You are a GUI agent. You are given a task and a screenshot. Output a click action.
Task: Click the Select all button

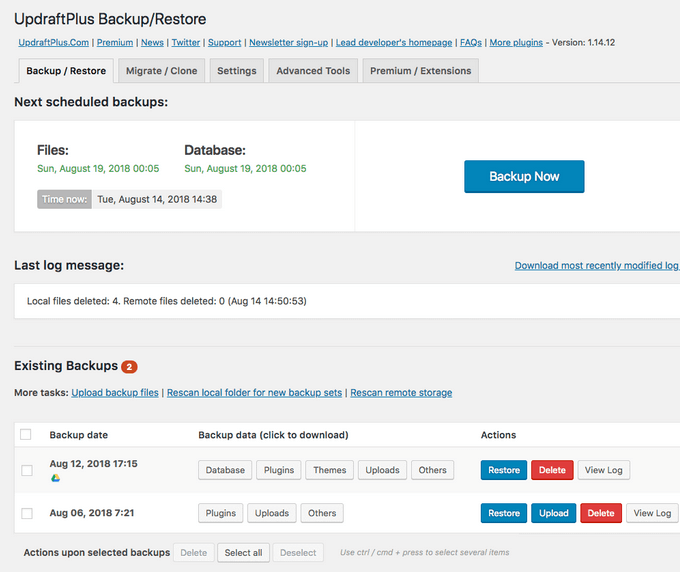click(x=243, y=552)
